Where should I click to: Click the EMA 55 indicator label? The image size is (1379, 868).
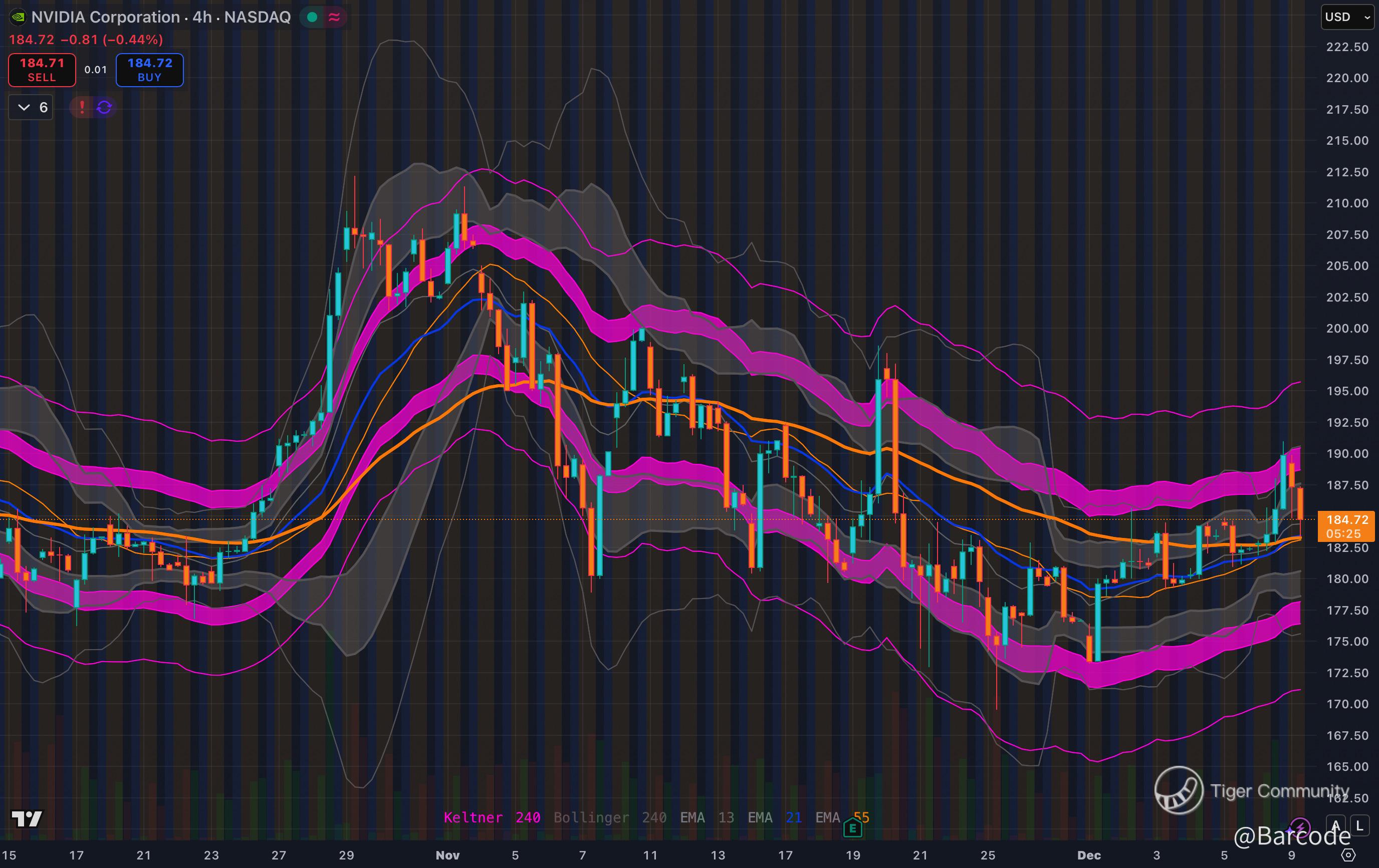(x=842, y=817)
